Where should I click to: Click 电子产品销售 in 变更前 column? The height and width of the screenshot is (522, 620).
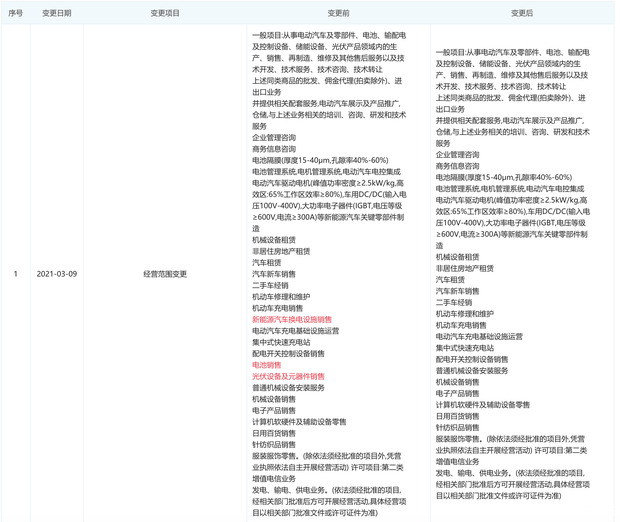[274, 411]
